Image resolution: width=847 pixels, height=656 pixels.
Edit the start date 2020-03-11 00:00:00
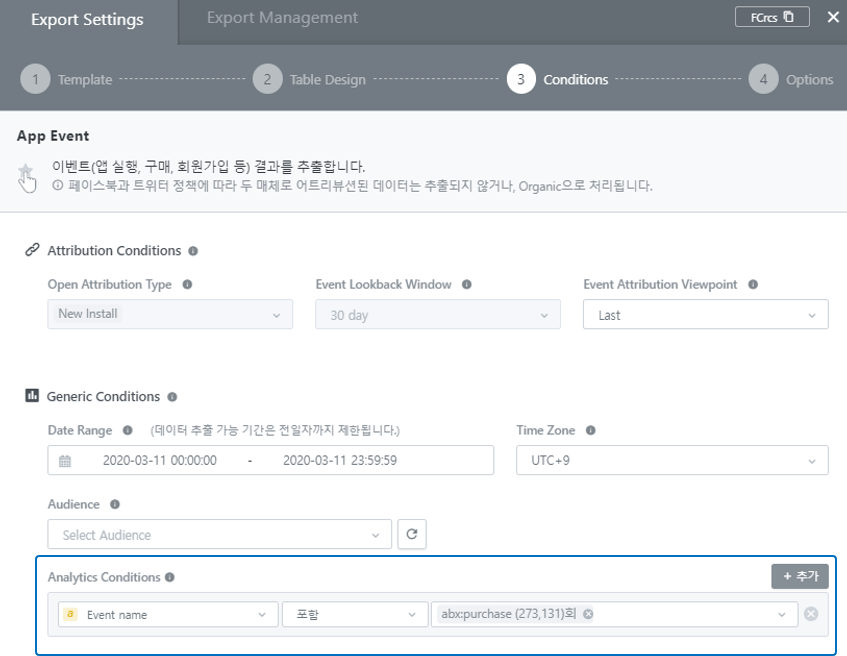(160, 460)
